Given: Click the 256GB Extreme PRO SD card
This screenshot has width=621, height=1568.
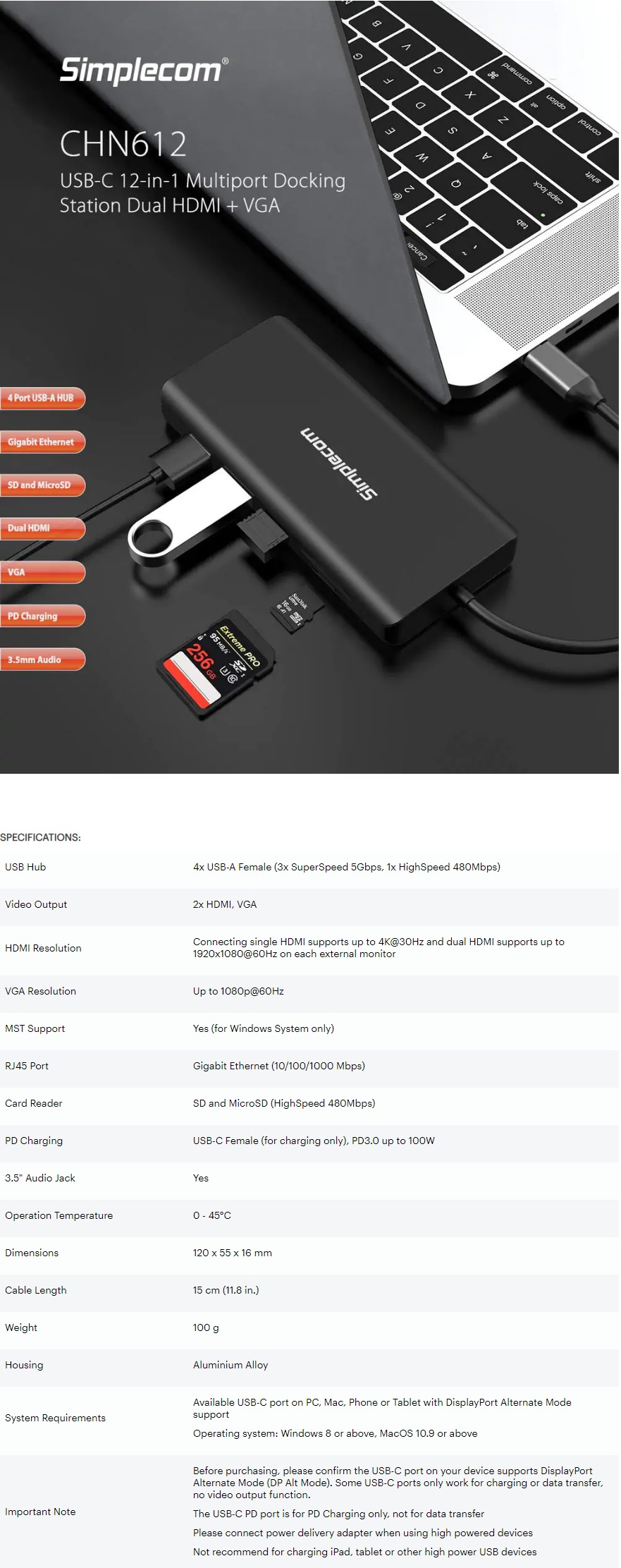Looking at the screenshot, I should pyautogui.click(x=216, y=665).
